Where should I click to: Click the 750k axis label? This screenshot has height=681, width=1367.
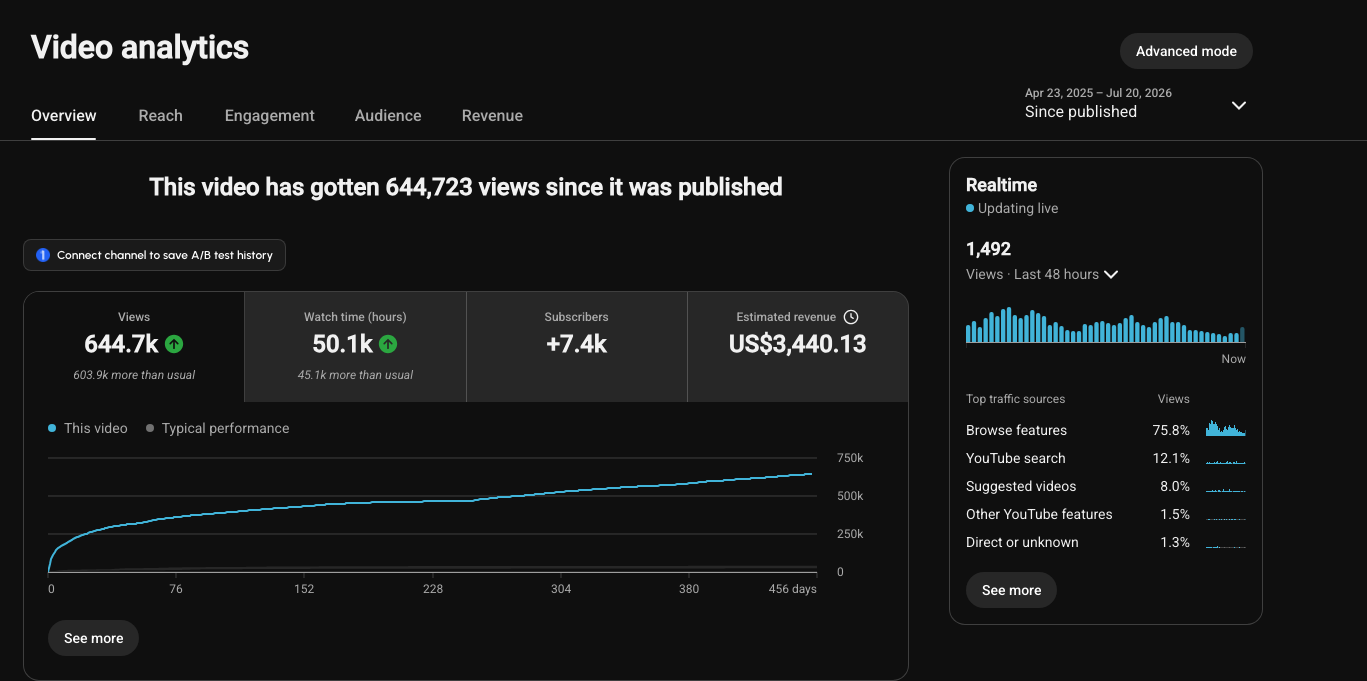pyautogui.click(x=850, y=458)
